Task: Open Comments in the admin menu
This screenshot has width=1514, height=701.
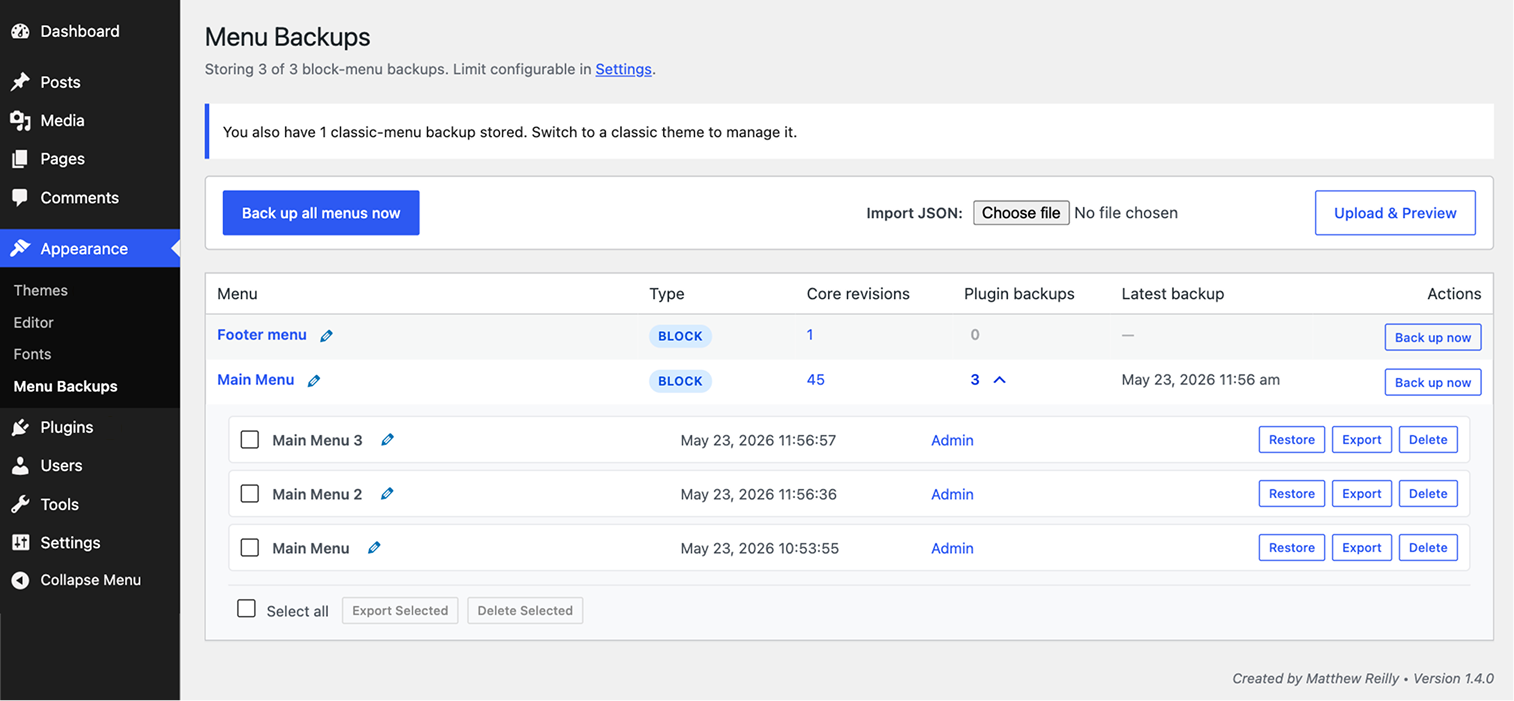Action: [79, 197]
